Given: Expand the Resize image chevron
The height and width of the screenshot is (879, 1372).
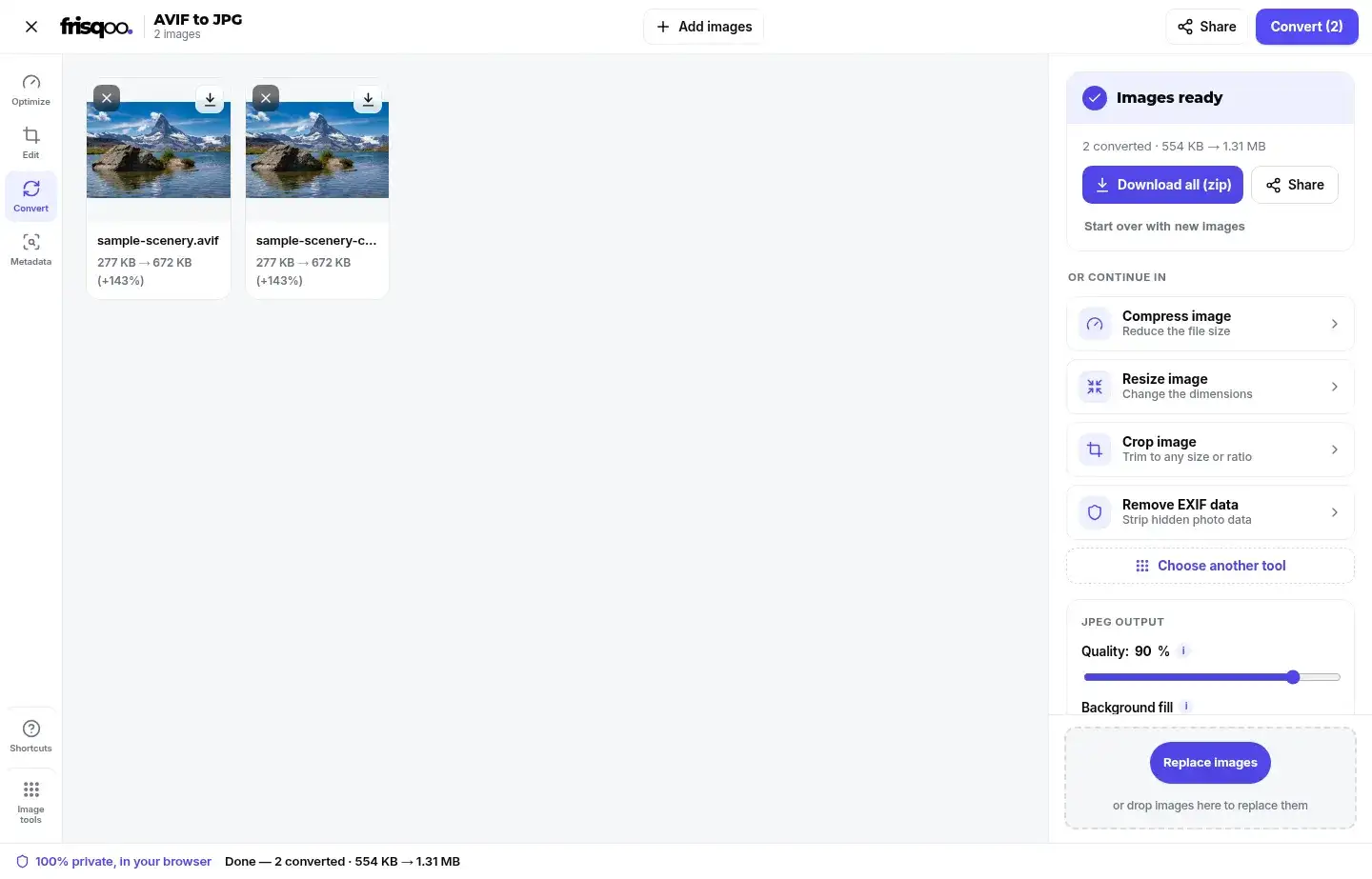Looking at the screenshot, I should click(1334, 387).
